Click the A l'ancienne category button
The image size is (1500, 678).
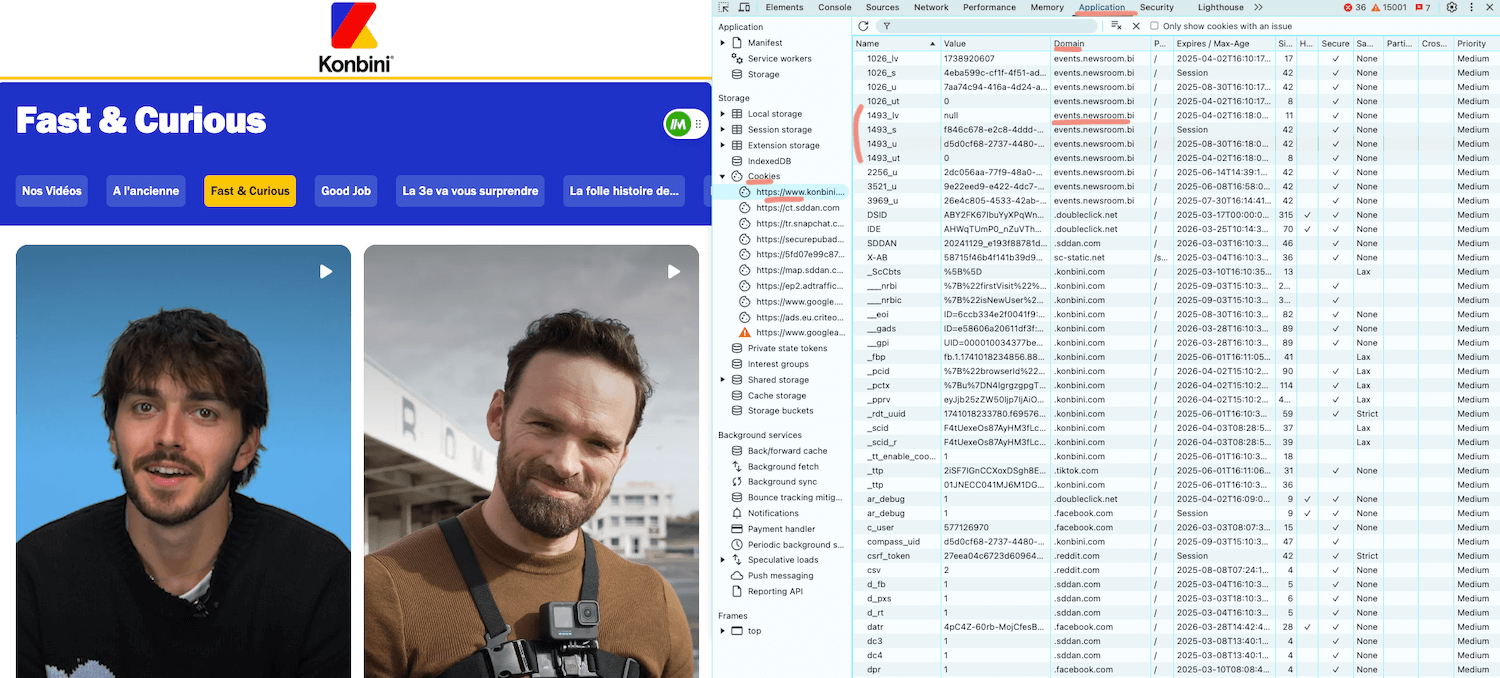(146, 191)
